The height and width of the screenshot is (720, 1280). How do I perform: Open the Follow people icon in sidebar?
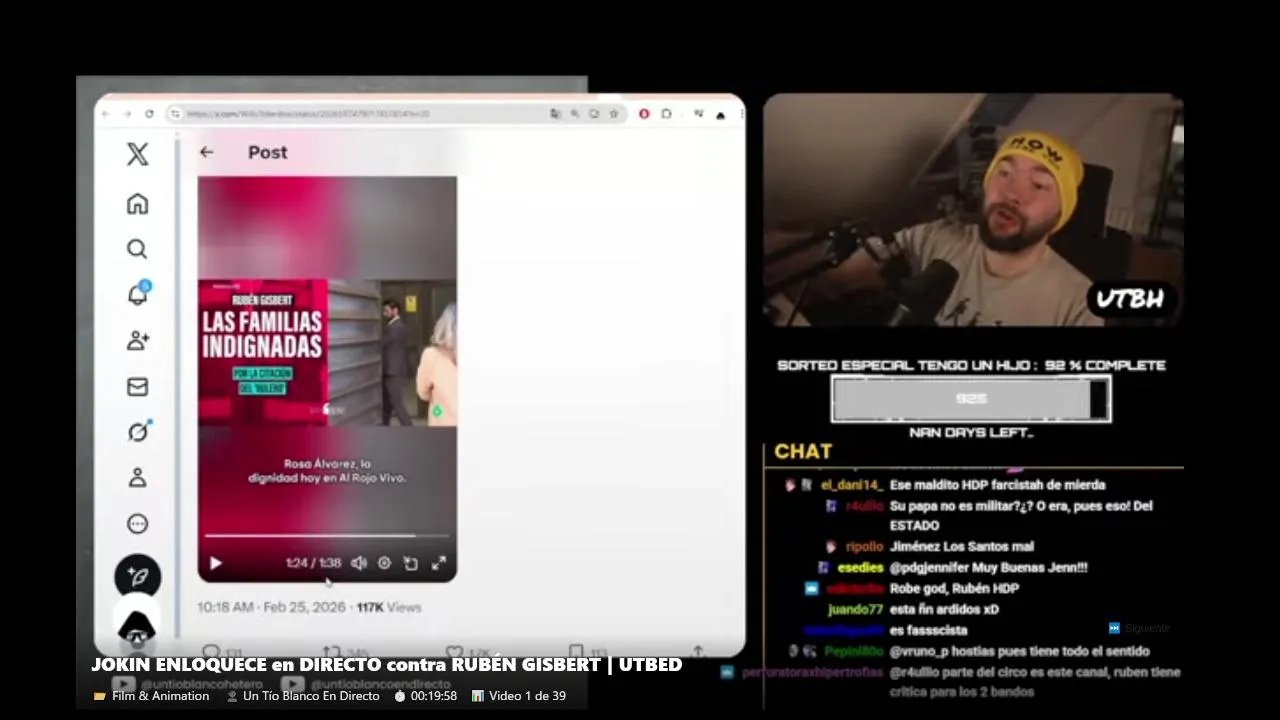(138, 341)
